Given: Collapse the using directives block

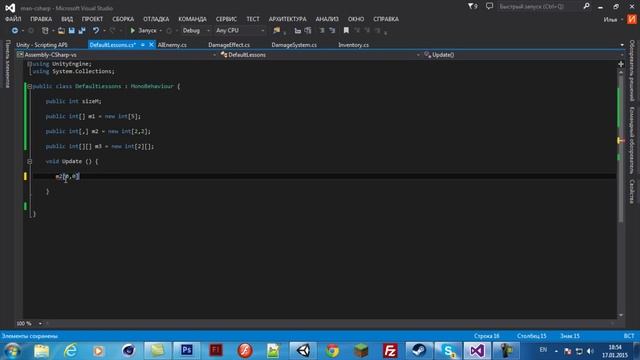Looking at the screenshot, I should [29, 64].
